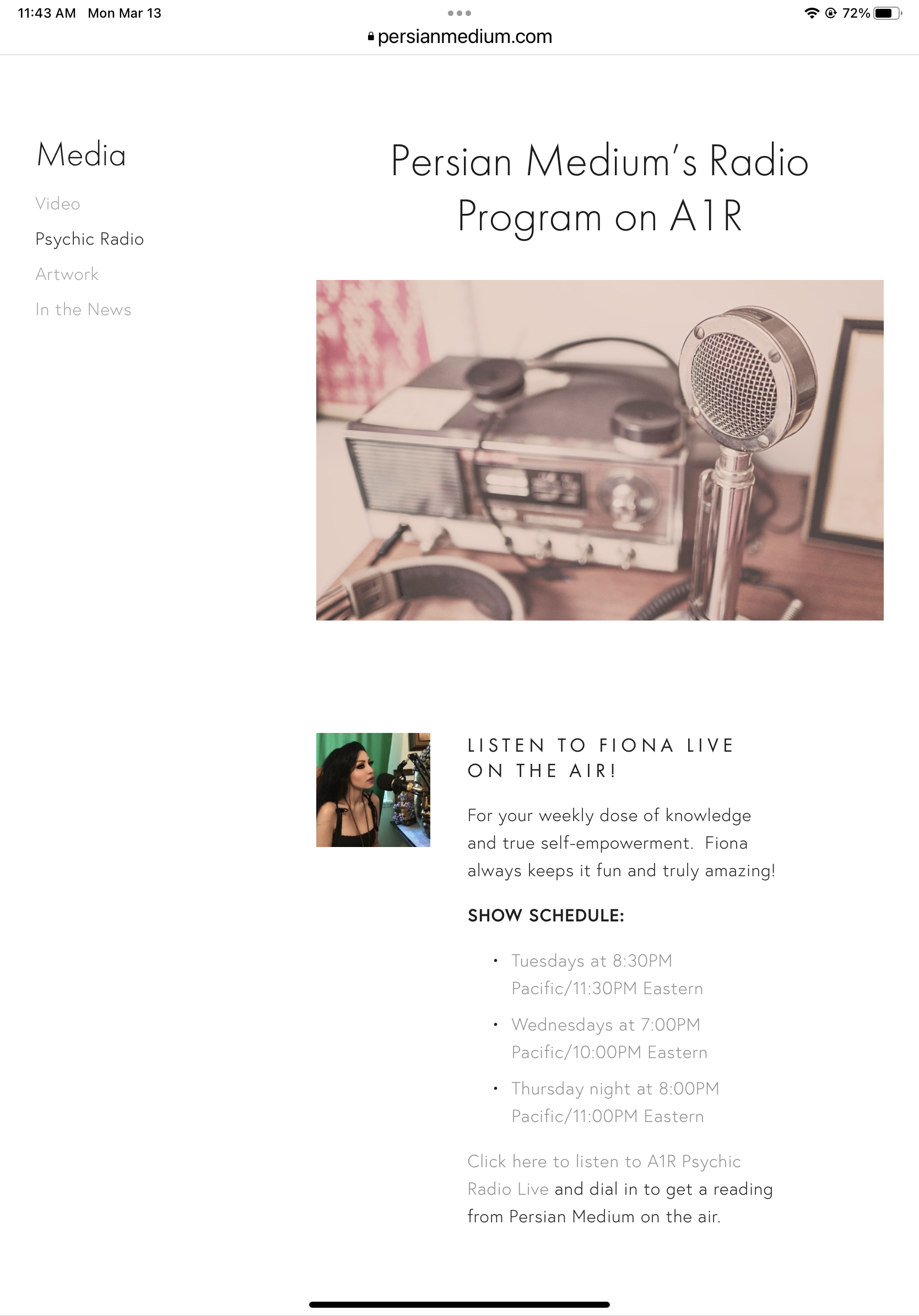This screenshot has height=1316, width=919.
Task: Select Psychic Radio in the sidebar
Action: pyautogui.click(x=89, y=239)
